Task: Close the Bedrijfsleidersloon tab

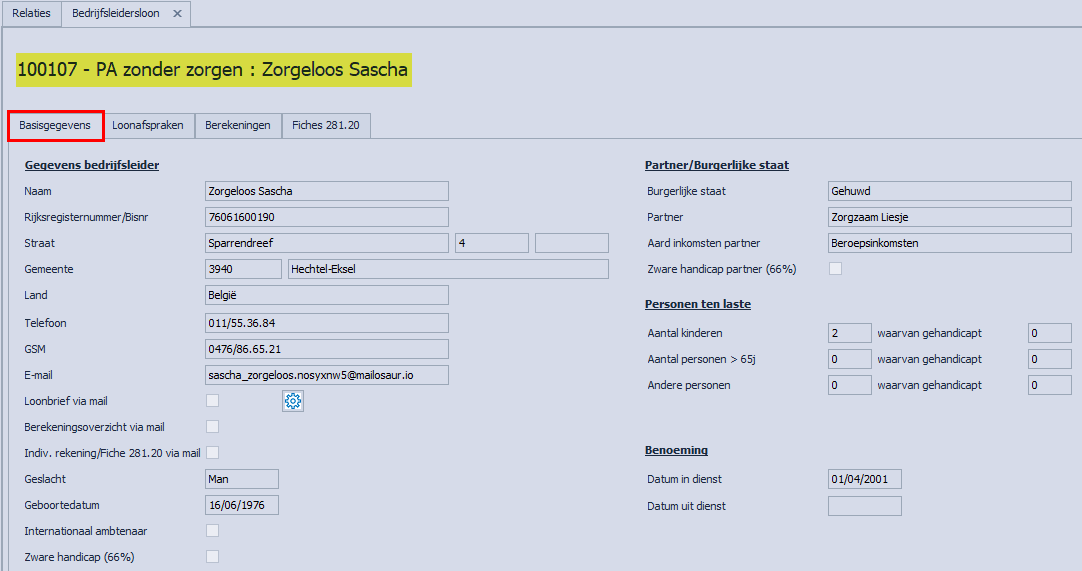Action: (x=177, y=14)
